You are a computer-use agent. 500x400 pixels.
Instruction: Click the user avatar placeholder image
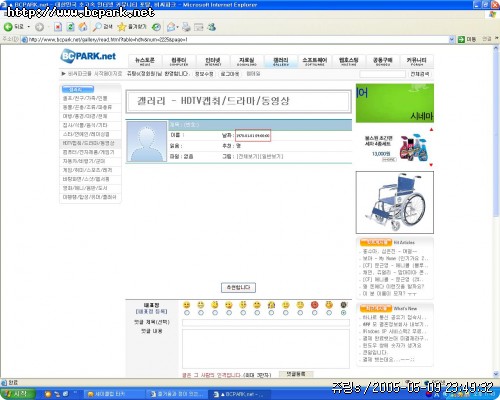(x=147, y=141)
